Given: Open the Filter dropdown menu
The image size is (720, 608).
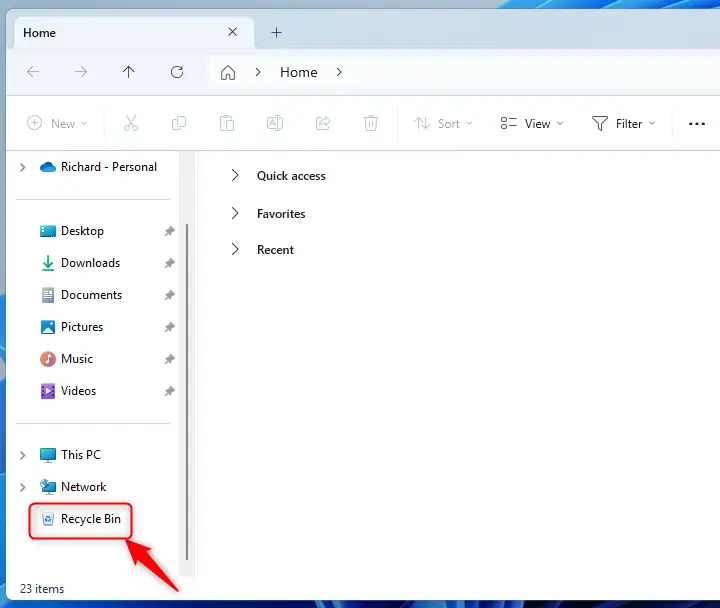Looking at the screenshot, I should (x=624, y=123).
